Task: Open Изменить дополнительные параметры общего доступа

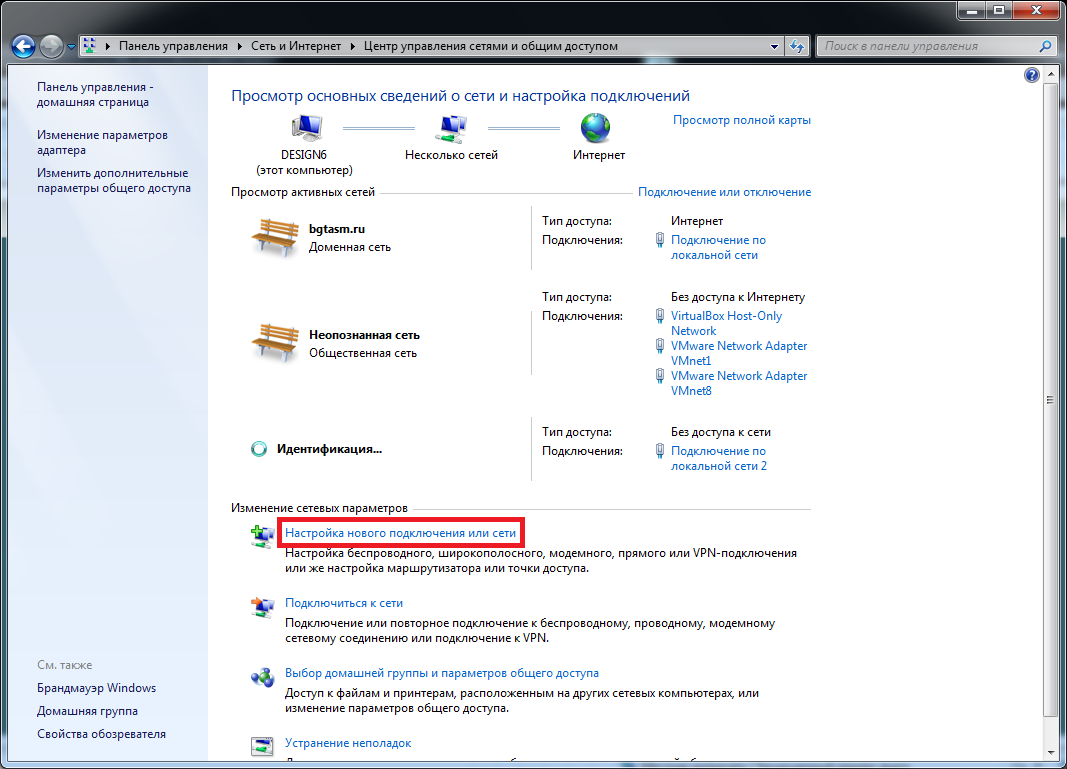Action: tap(114, 180)
